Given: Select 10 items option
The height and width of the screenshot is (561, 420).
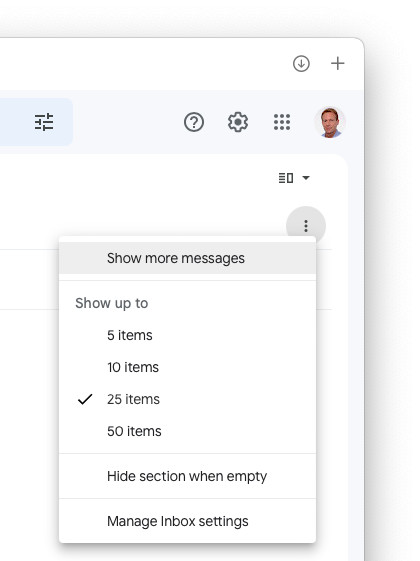Looking at the screenshot, I should click(187, 367).
